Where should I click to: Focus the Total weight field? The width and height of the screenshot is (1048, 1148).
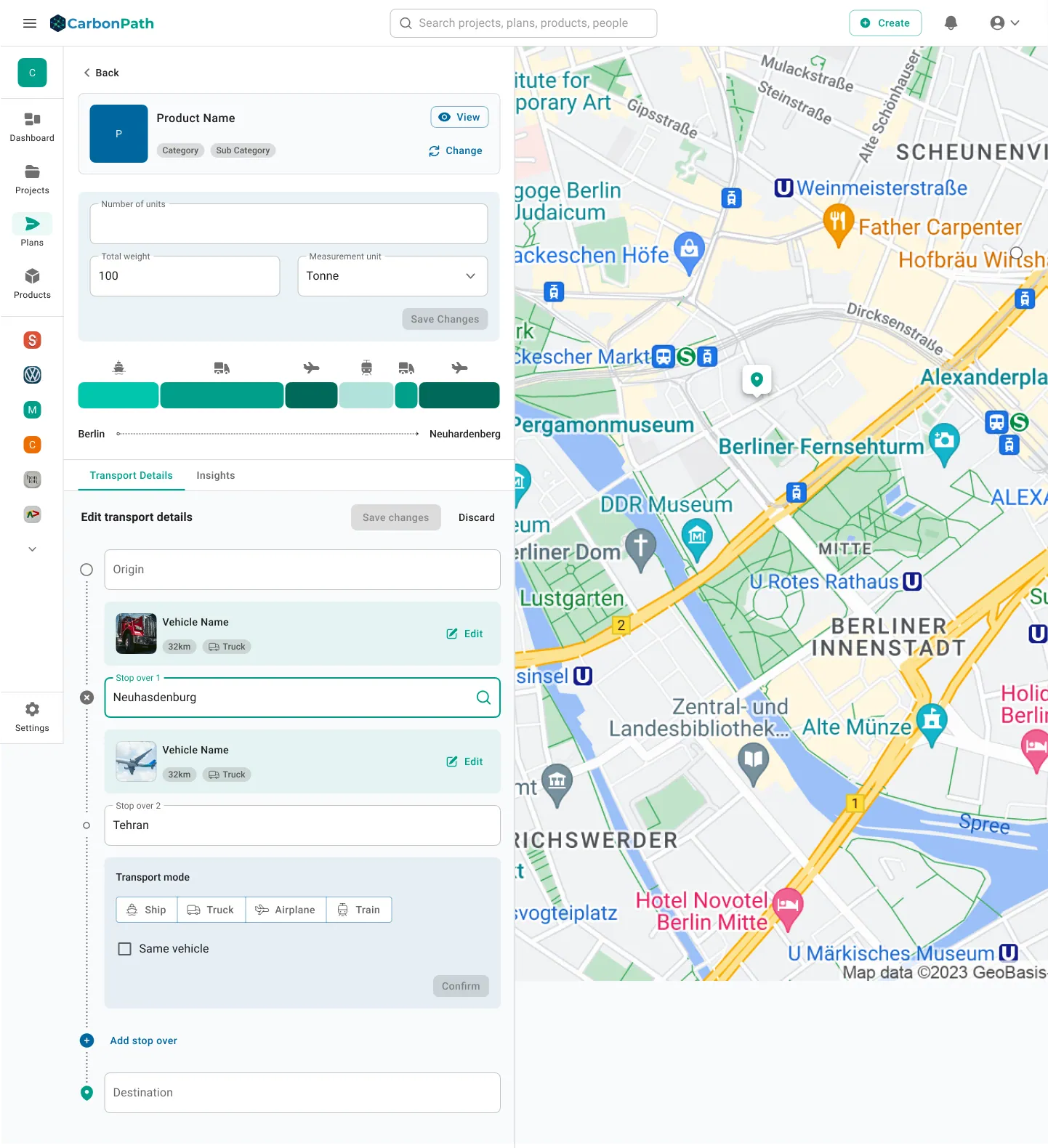click(x=185, y=276)
